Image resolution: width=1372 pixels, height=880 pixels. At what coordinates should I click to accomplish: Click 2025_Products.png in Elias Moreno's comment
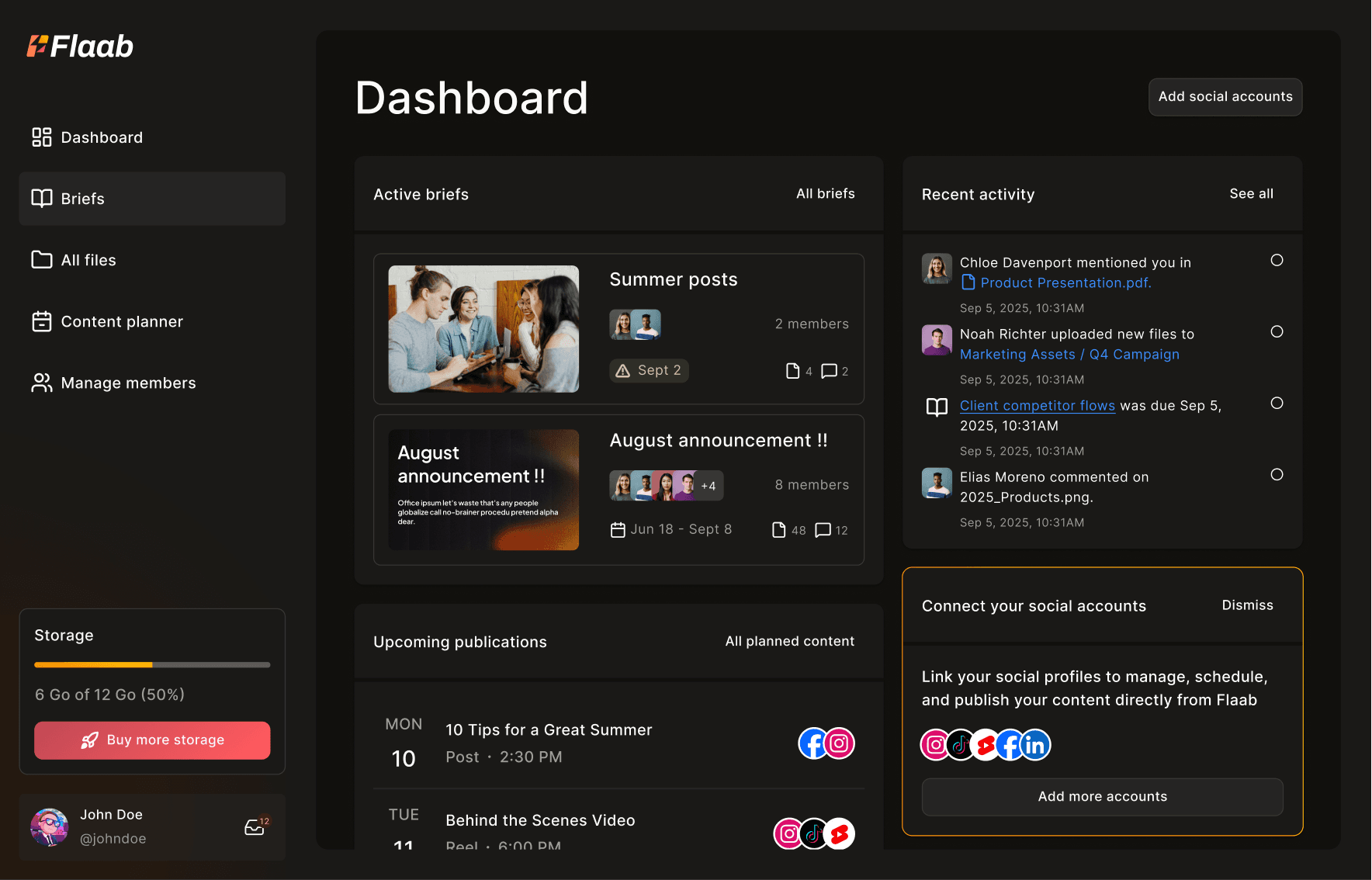pyautogui.click(x=1024, y=497)
